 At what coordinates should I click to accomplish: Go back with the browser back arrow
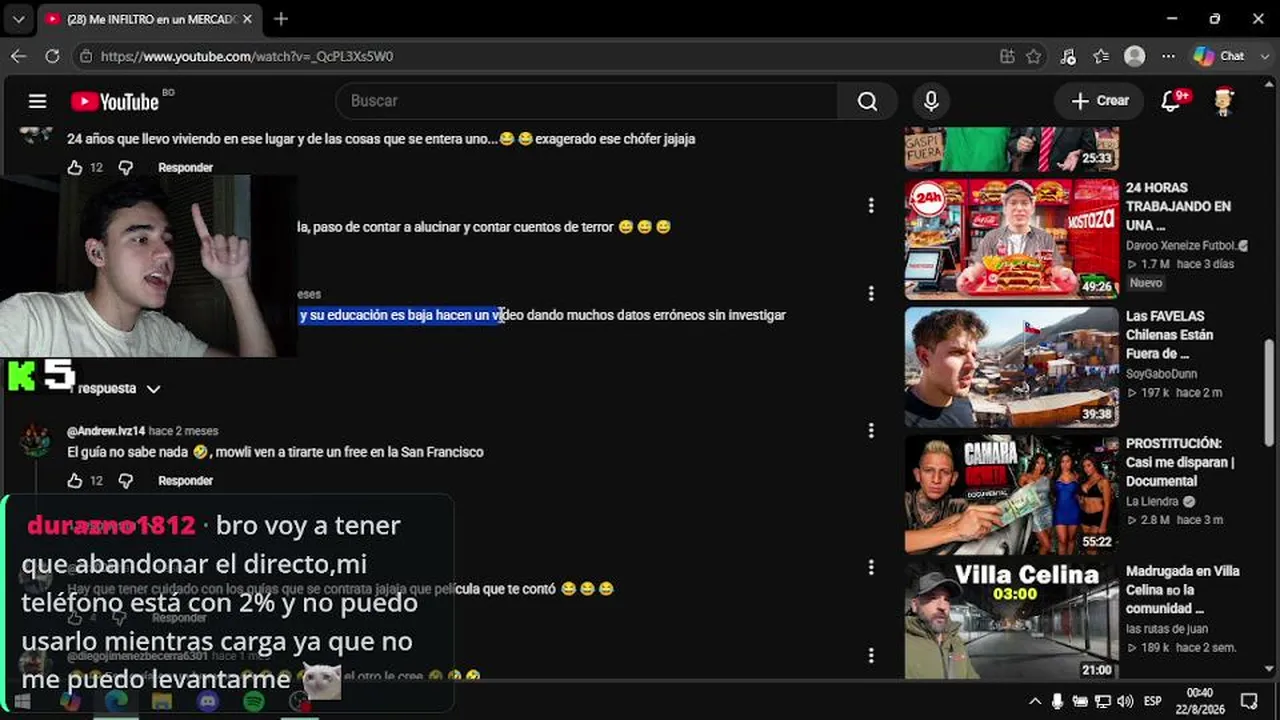19,56
